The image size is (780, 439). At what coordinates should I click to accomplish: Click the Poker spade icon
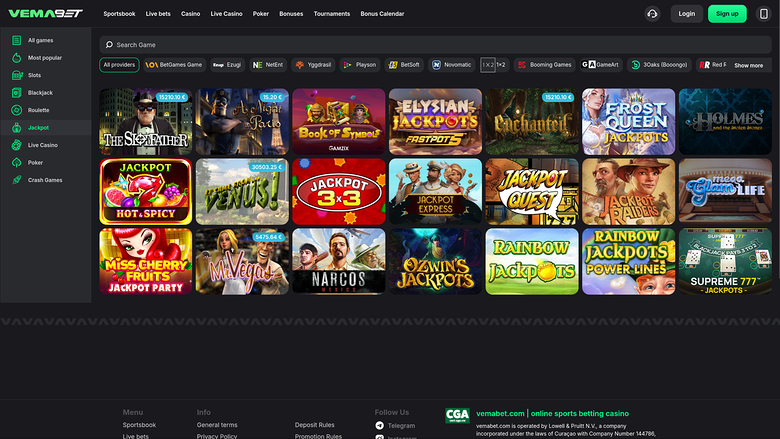[16, 163]
